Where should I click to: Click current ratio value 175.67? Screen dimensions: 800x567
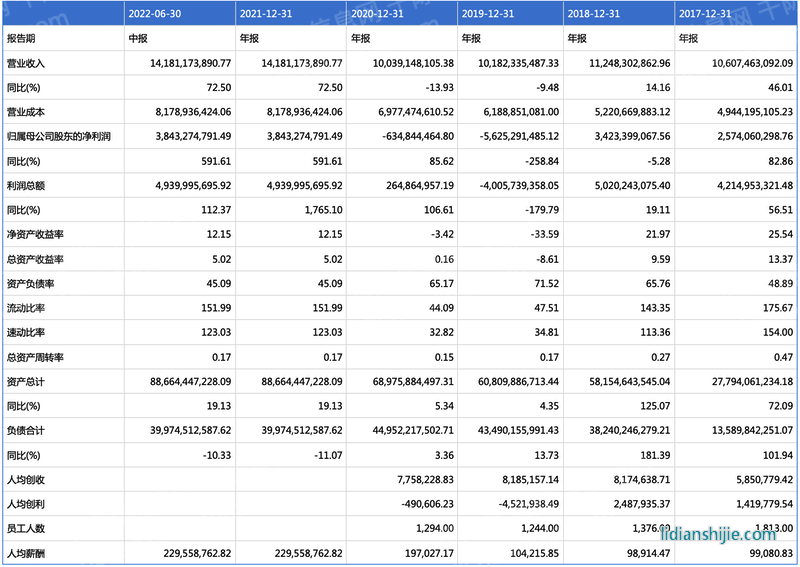point(779,308)
